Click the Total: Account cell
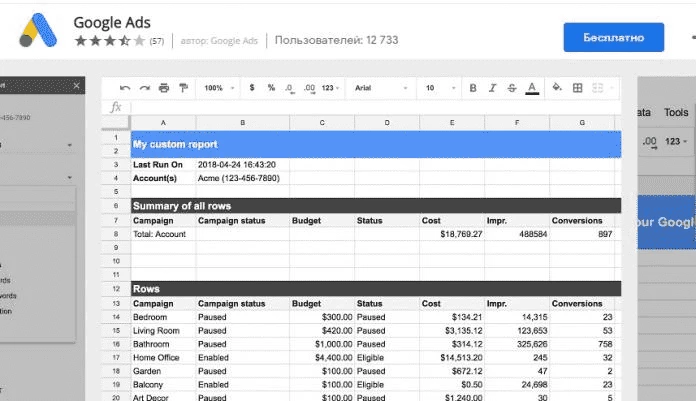 163,234
